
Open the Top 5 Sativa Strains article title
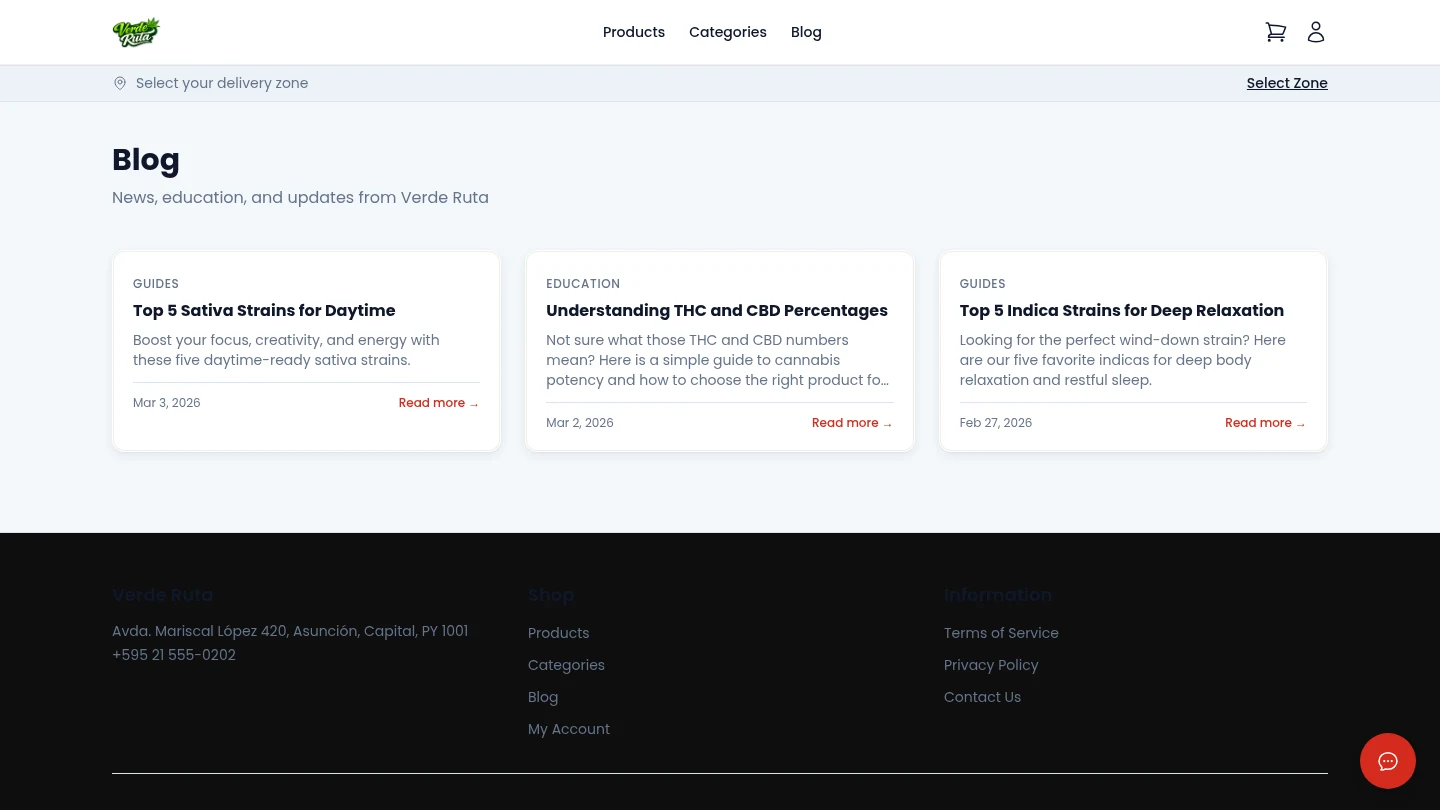264,310
